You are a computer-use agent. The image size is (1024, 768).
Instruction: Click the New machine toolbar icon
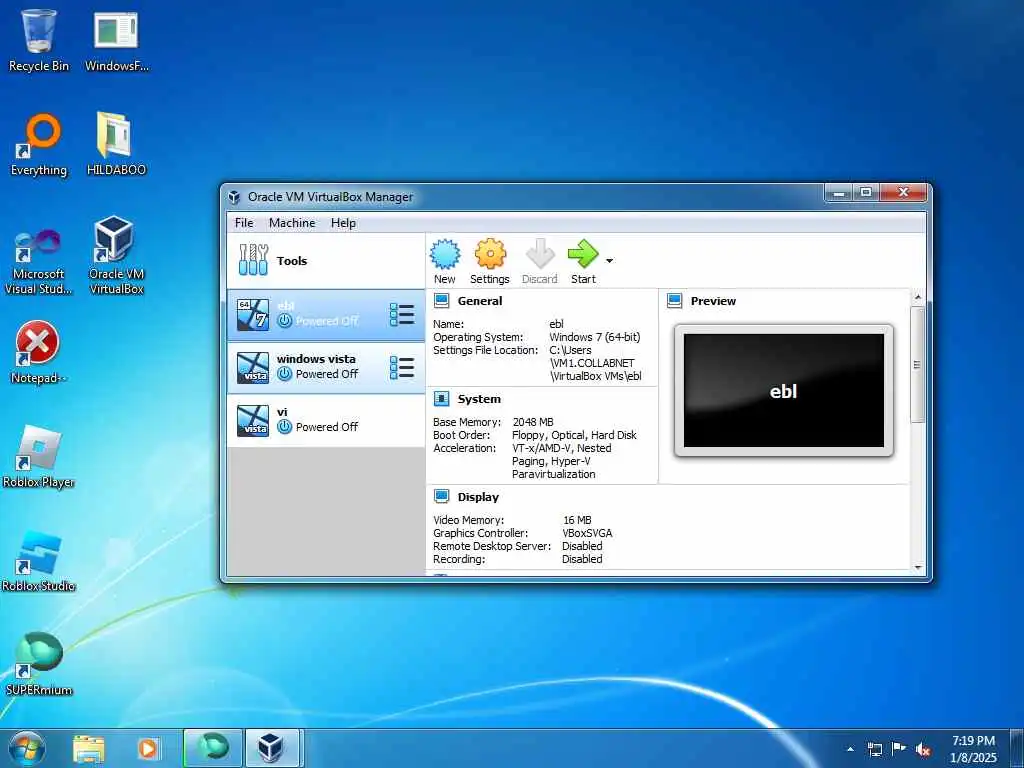tap(445, 261)
